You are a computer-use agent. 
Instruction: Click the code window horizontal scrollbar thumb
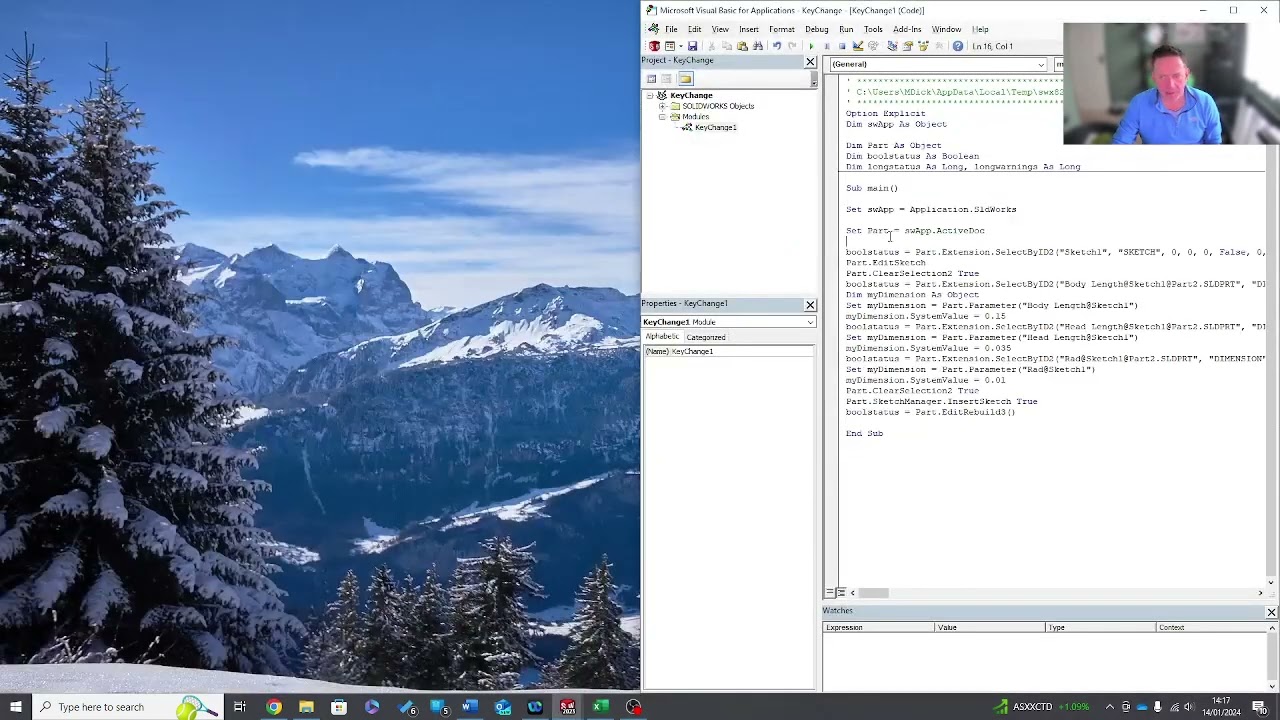(873, 593)
